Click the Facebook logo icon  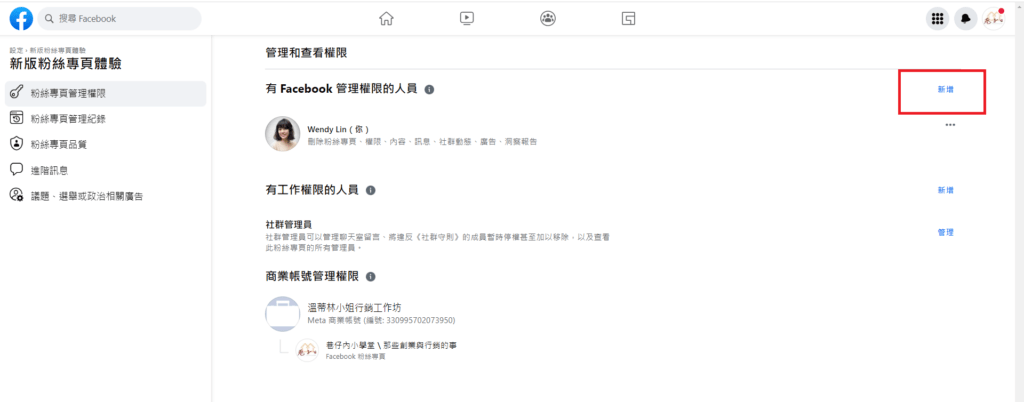tap(20, 18)
